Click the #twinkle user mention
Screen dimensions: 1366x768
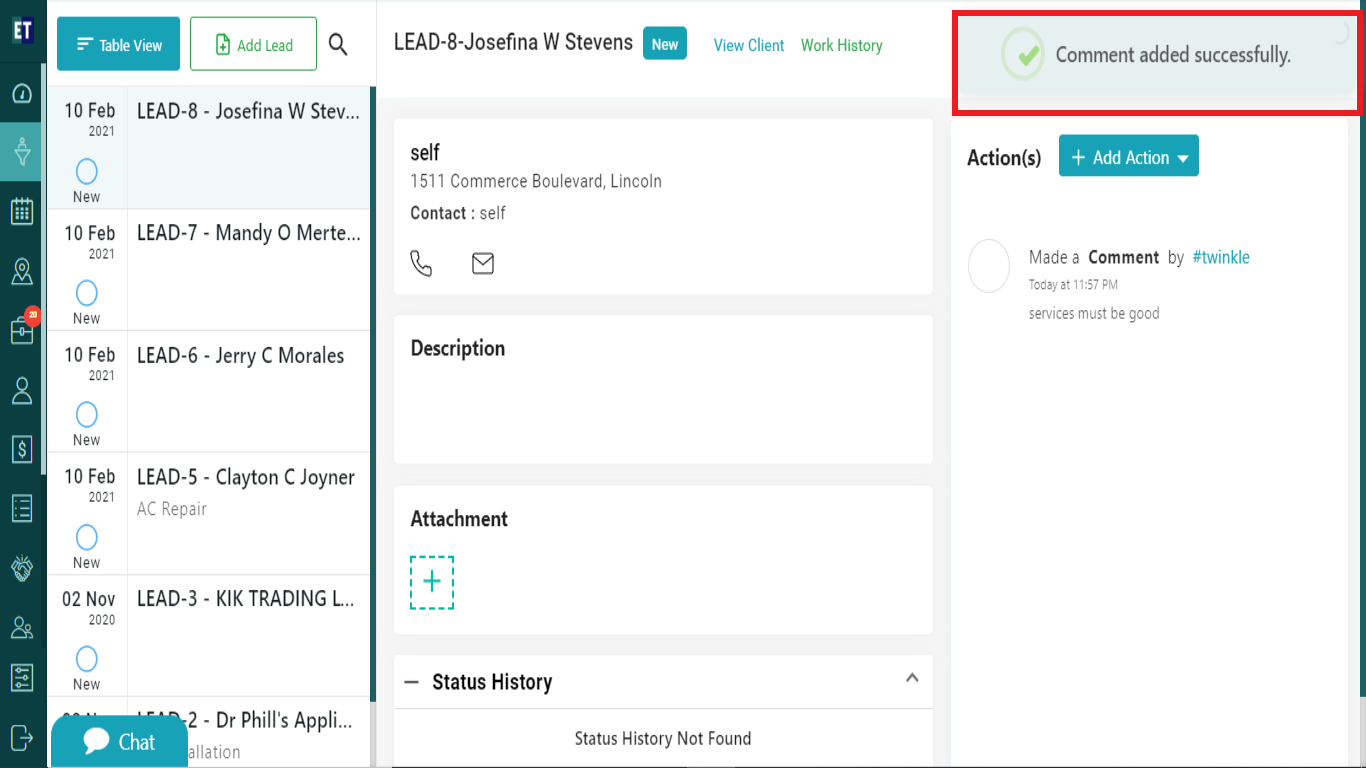click(x=1221, y=257)
